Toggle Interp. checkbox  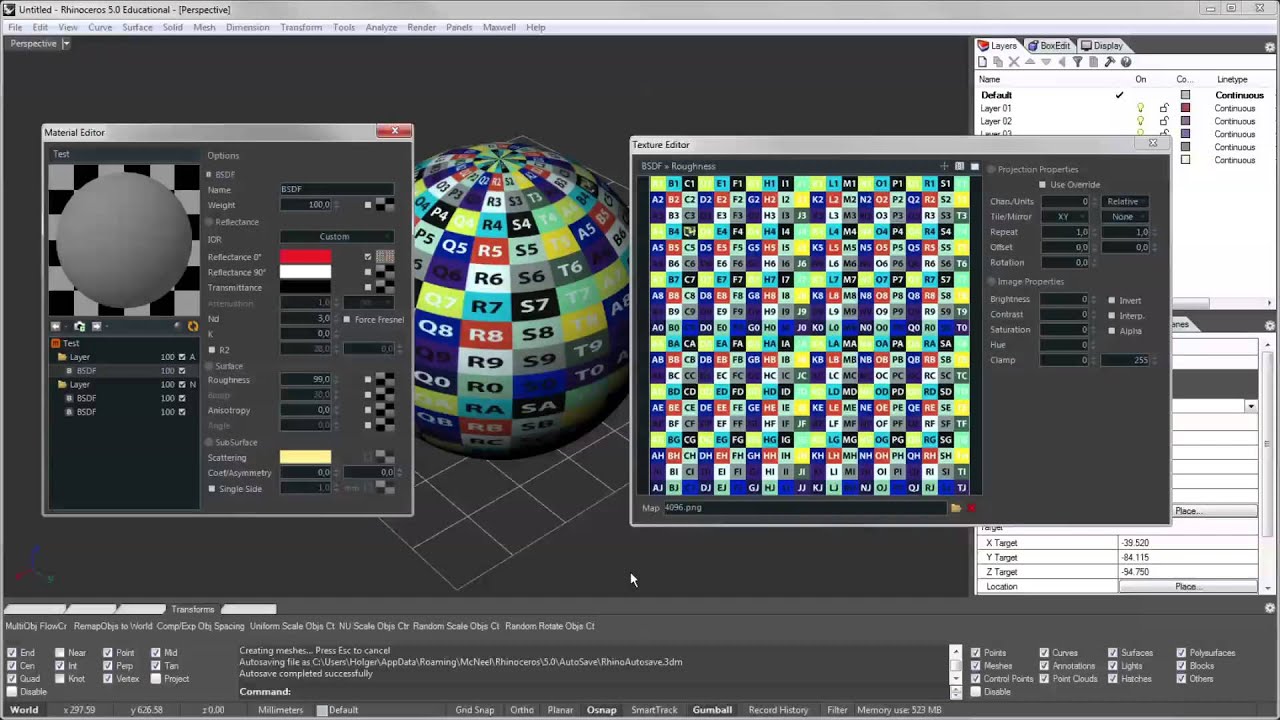tap(1111, 315)
